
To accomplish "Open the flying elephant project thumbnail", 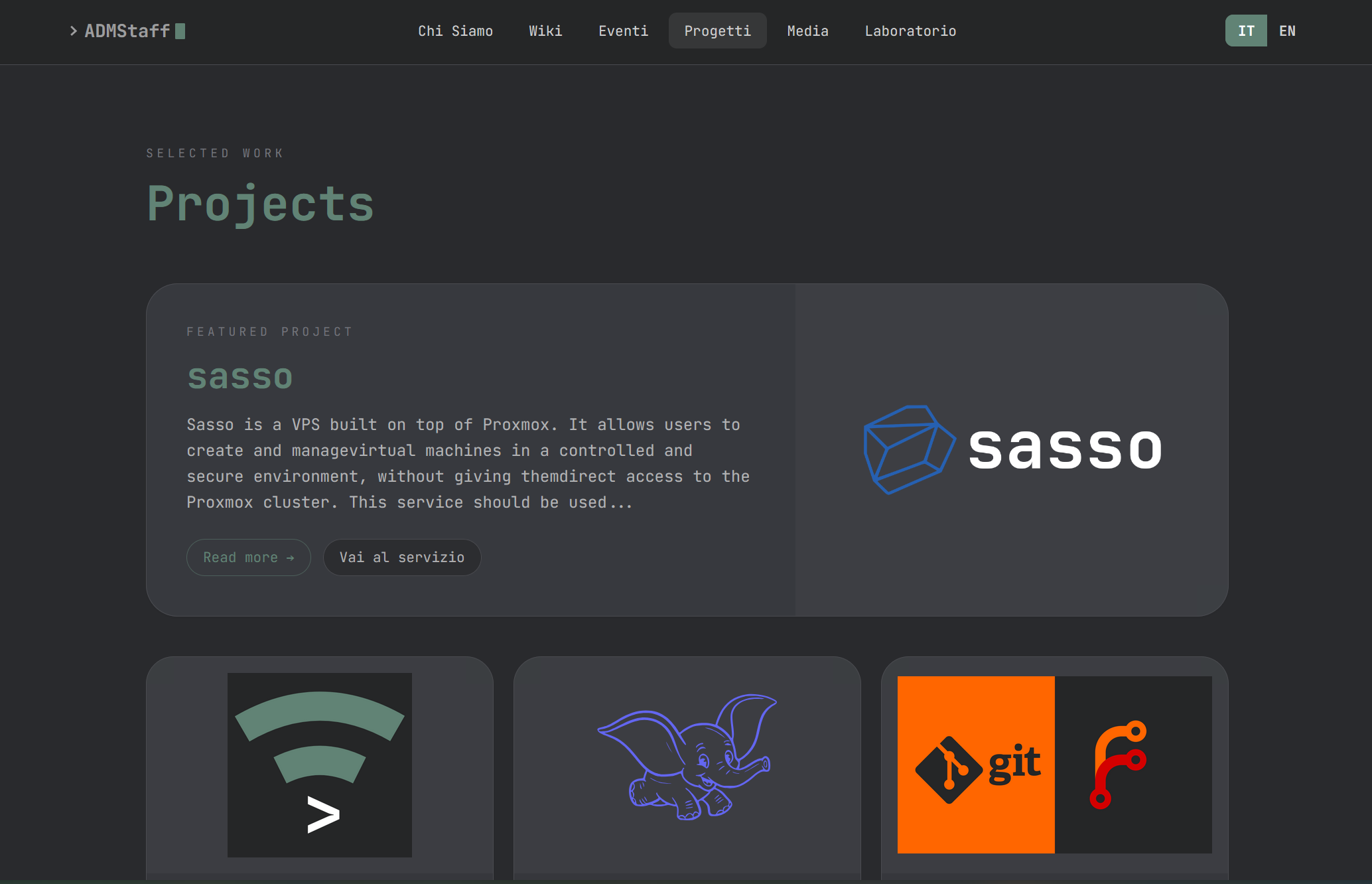I will [687, 757].
